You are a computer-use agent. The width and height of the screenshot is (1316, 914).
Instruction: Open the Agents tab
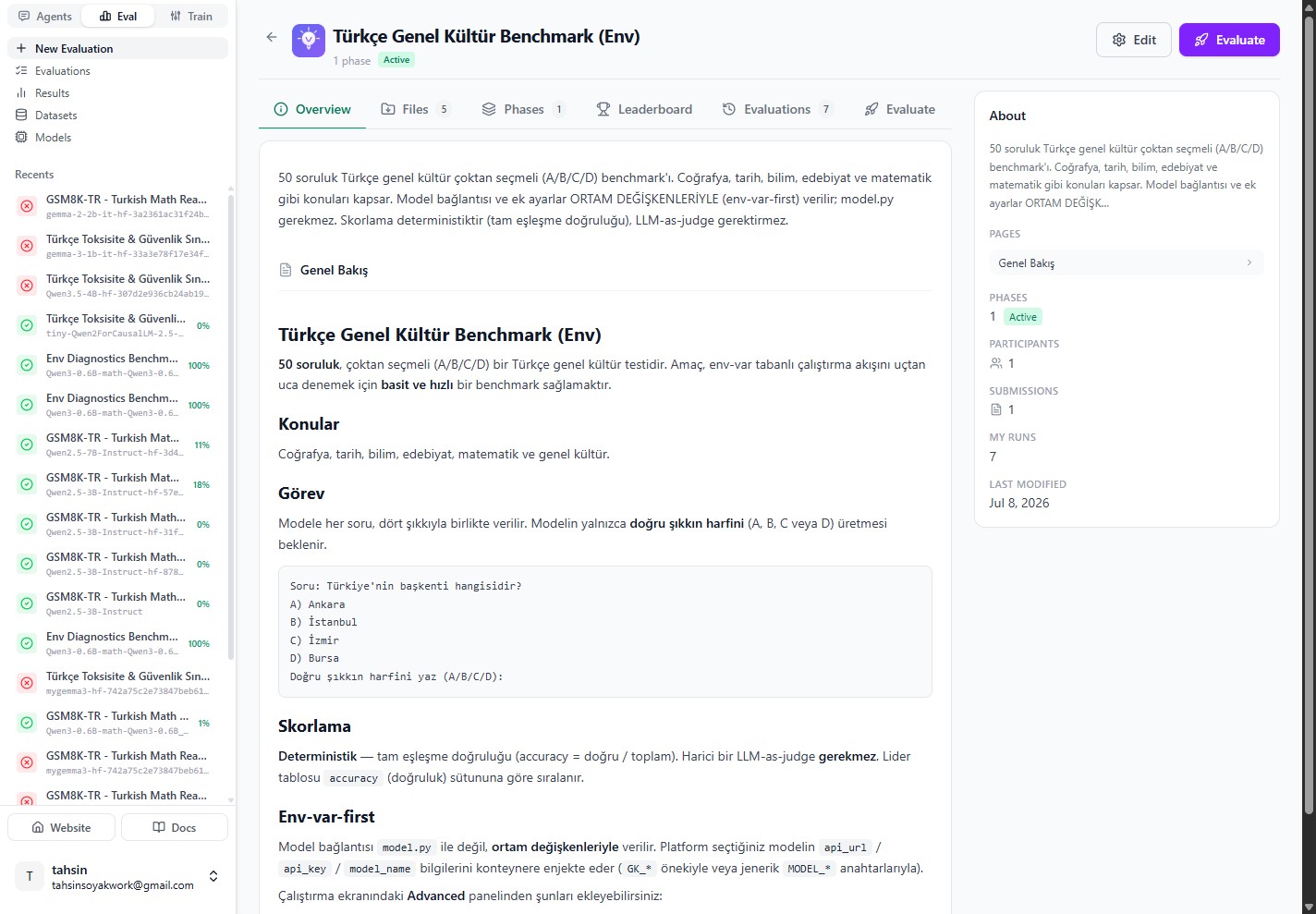(x=44, y=16)
